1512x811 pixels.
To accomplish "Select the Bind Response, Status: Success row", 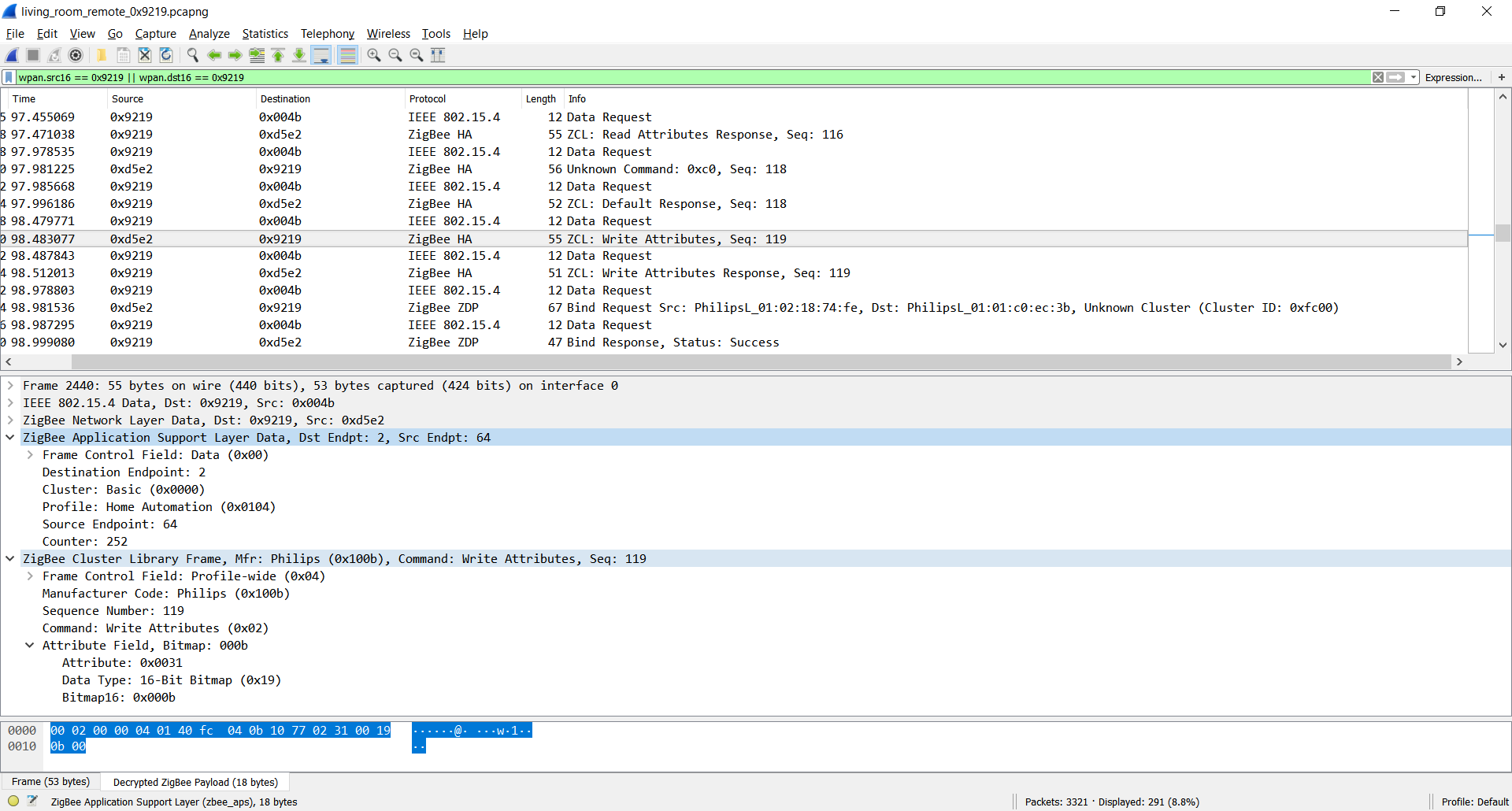I will point(734,343).
